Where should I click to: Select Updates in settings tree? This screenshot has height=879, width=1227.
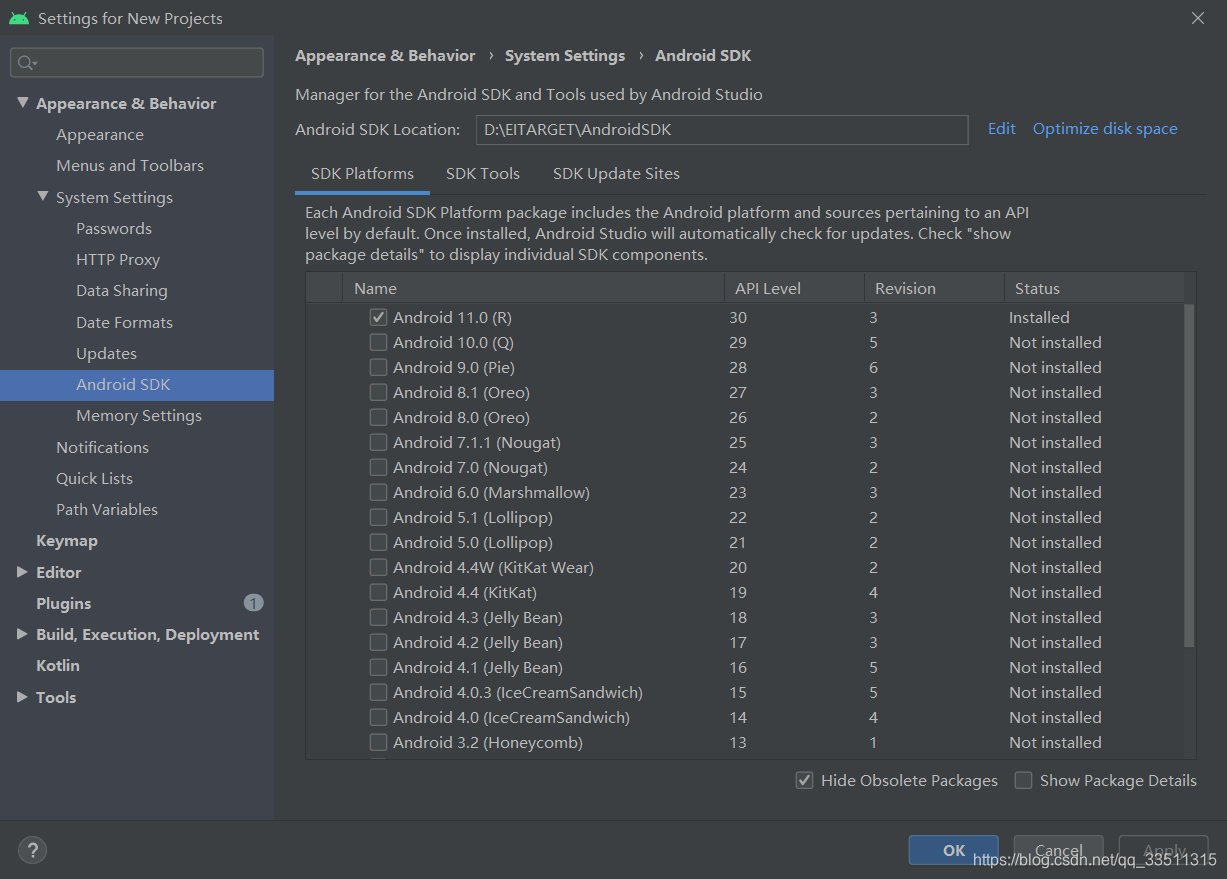[x=106, y=354]
